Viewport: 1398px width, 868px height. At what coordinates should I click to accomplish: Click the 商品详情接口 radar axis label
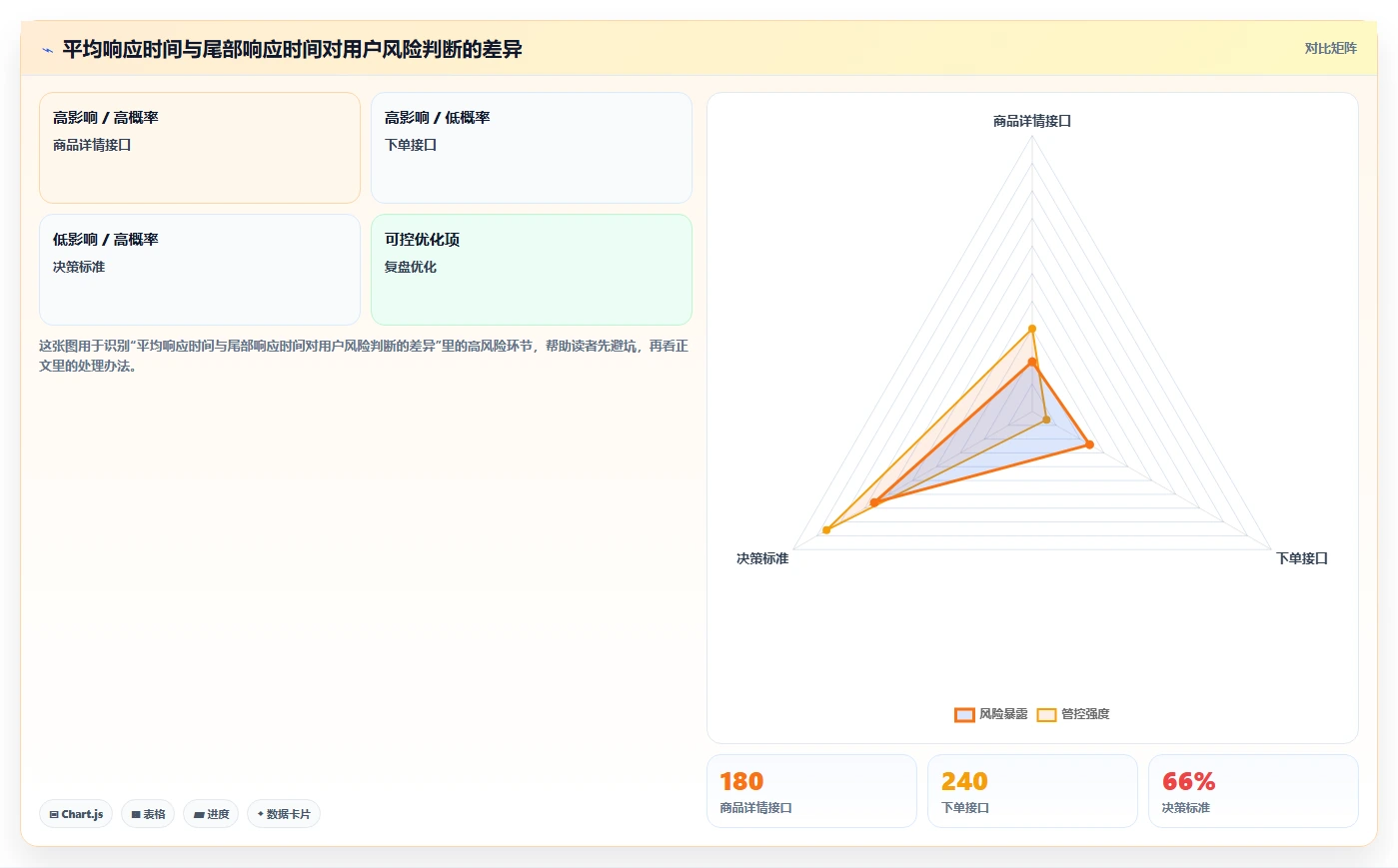click(1032, 121)
